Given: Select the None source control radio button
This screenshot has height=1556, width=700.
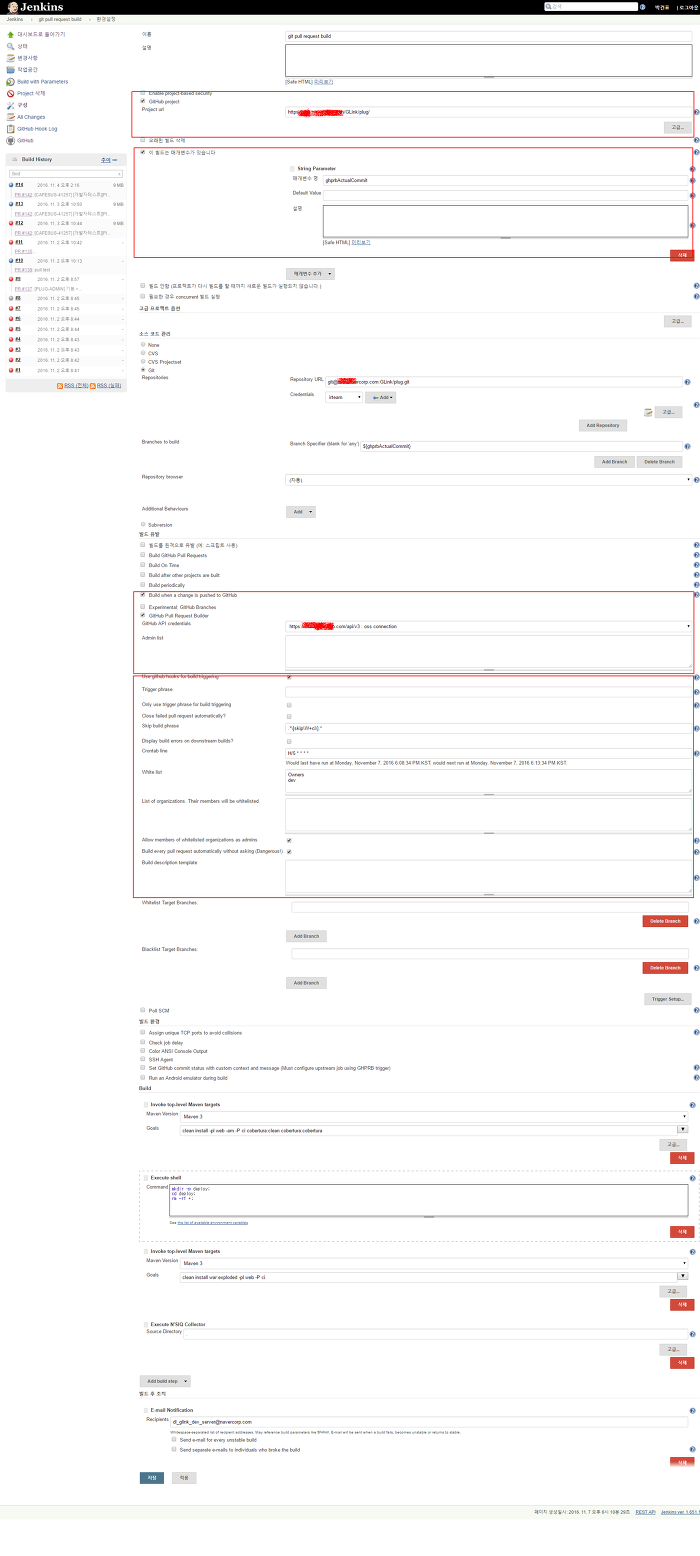Looking at the screenshot, I should (143, 344).
